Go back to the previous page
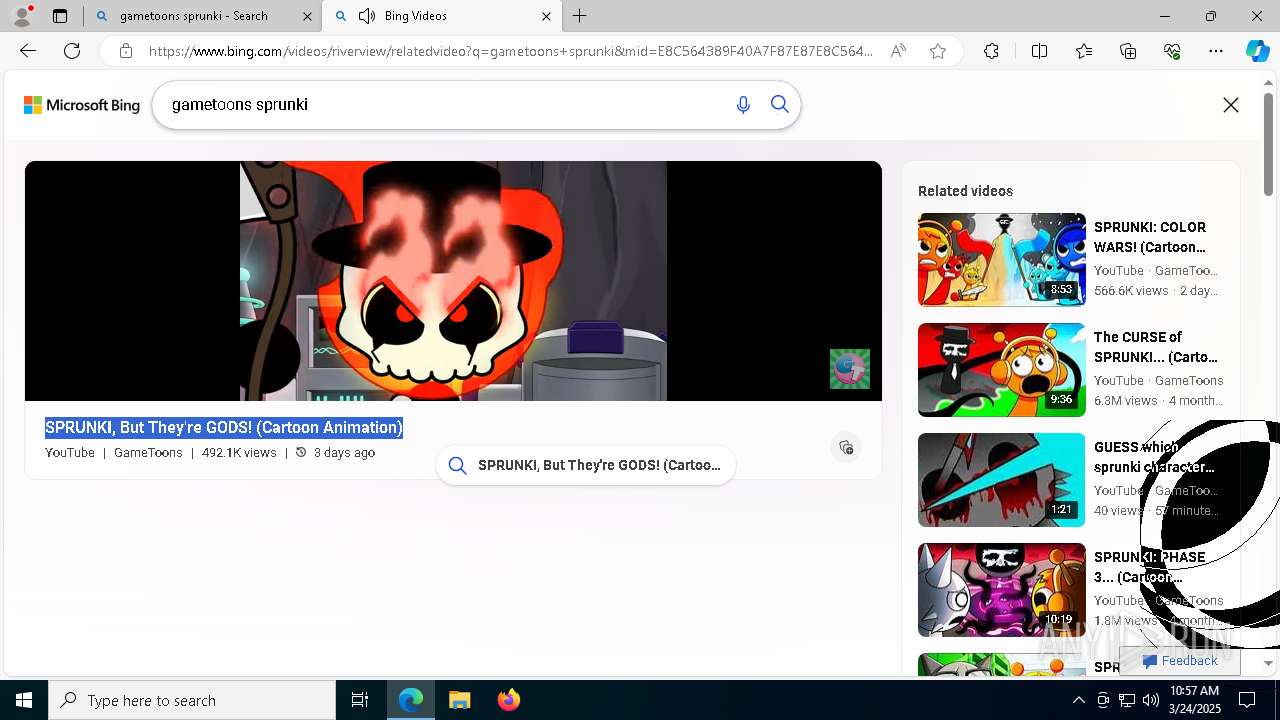Image resolution: width=1280 pixels, height=720 pixels. tap(28, 51)
